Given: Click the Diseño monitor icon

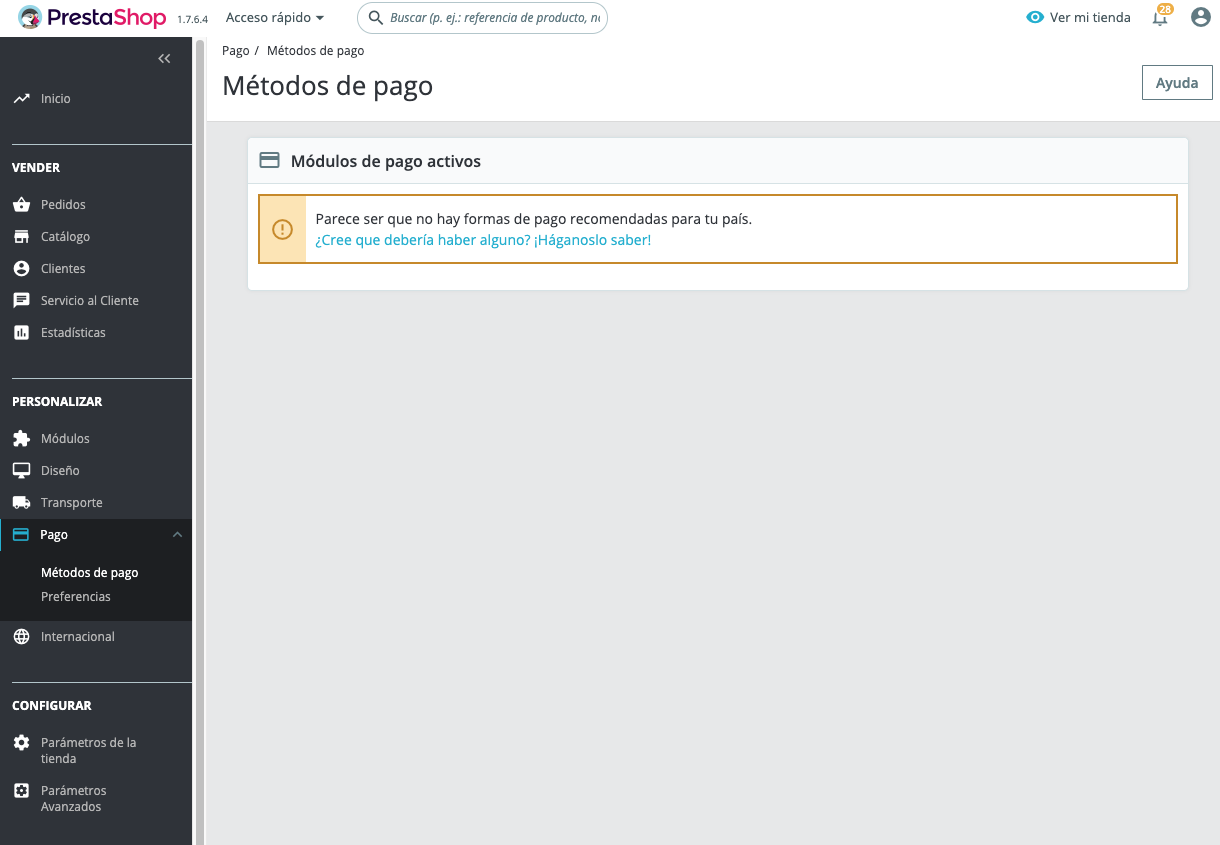Looking at the screenshot, I should [21, 471].
